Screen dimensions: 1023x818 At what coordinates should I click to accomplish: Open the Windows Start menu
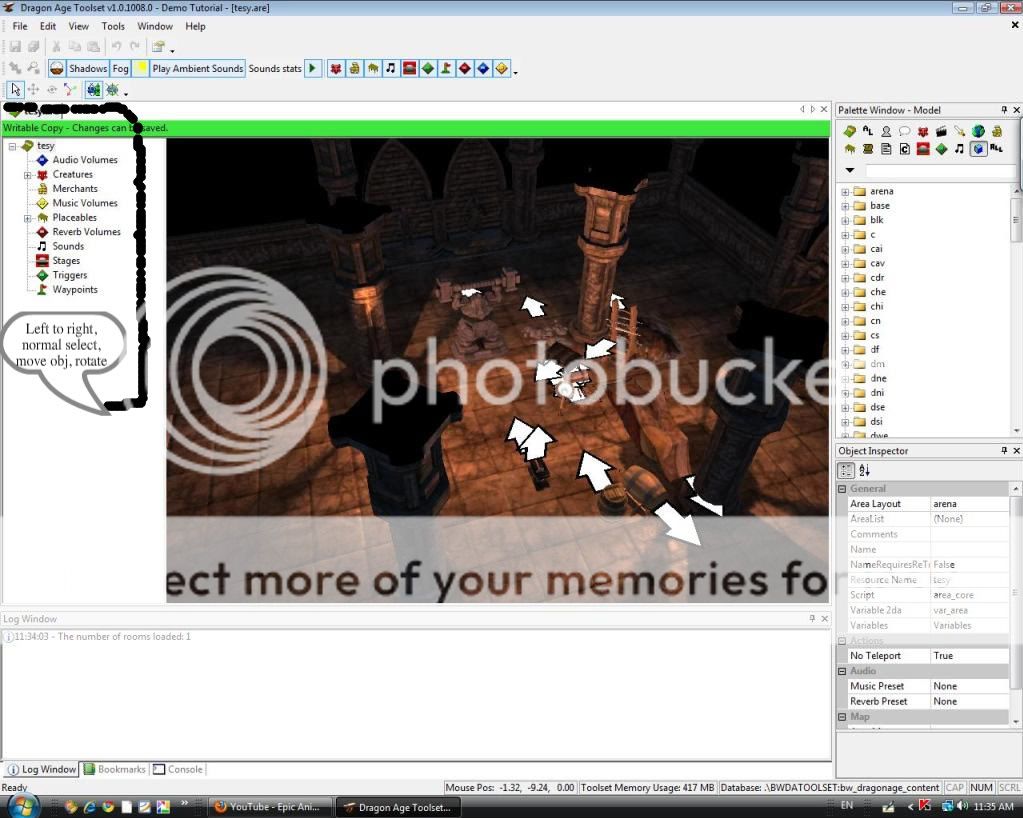[22, 805]
